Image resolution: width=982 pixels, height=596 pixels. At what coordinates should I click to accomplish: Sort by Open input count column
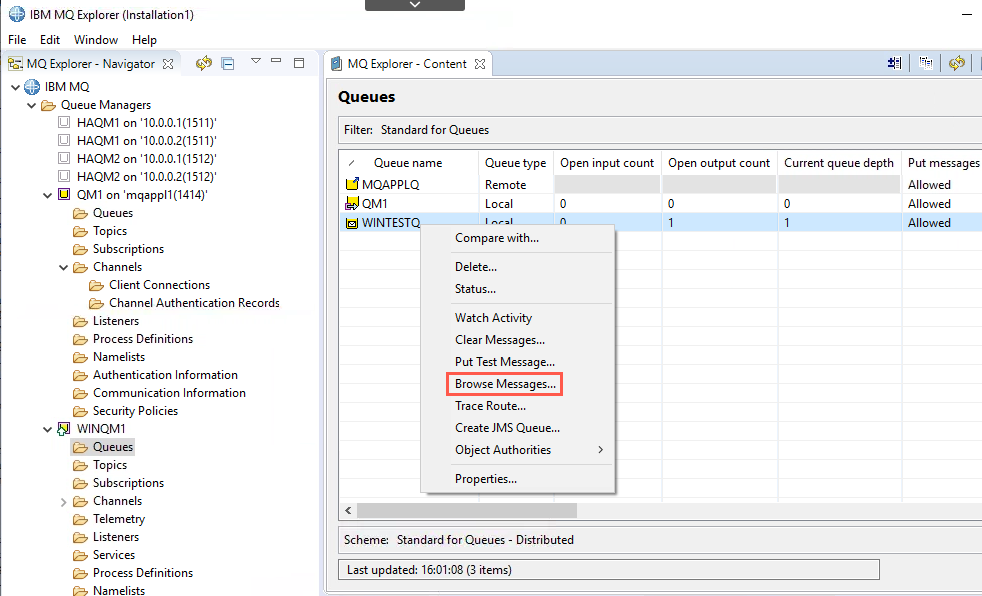[607, 163]
